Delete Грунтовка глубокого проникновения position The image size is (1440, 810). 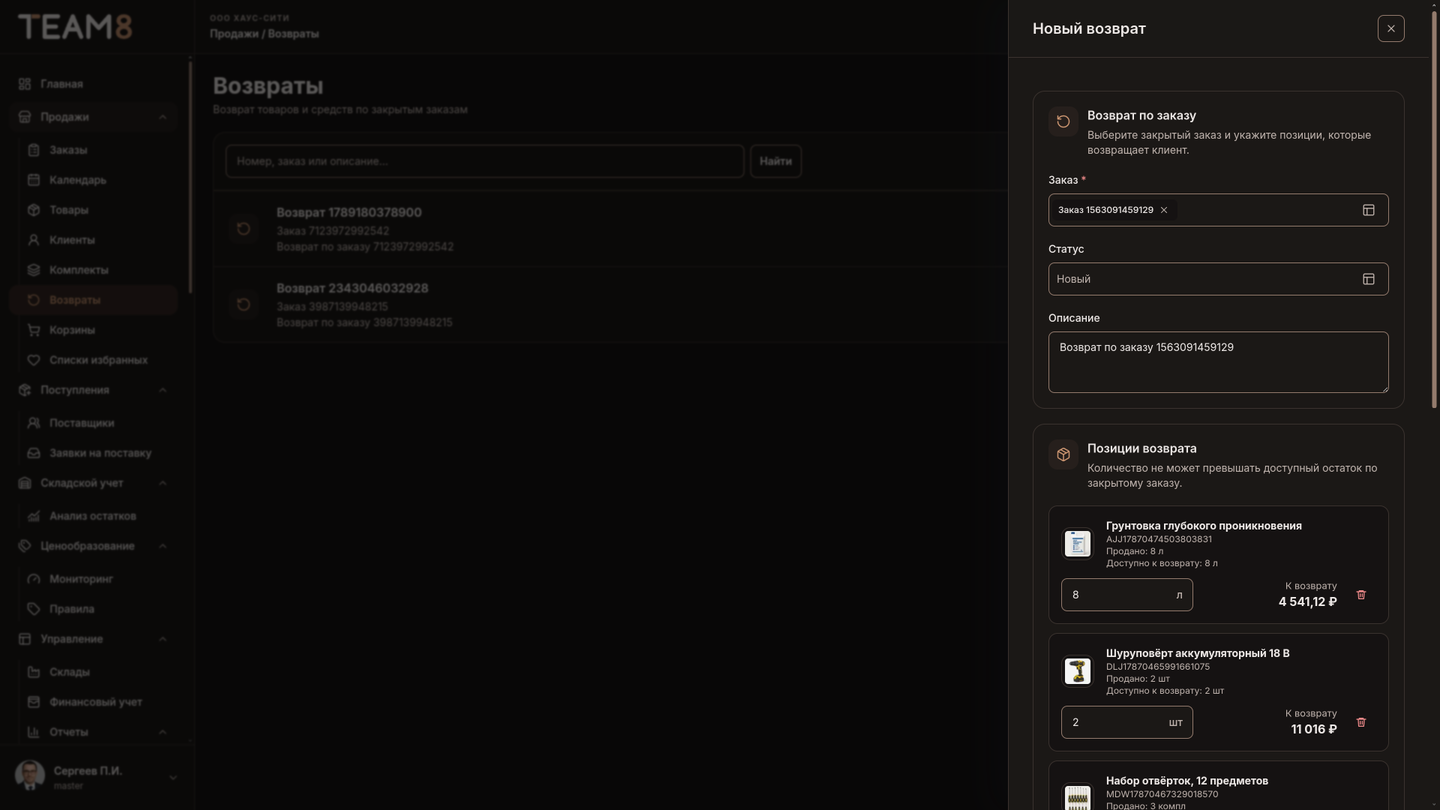(x=1361, y=595)
